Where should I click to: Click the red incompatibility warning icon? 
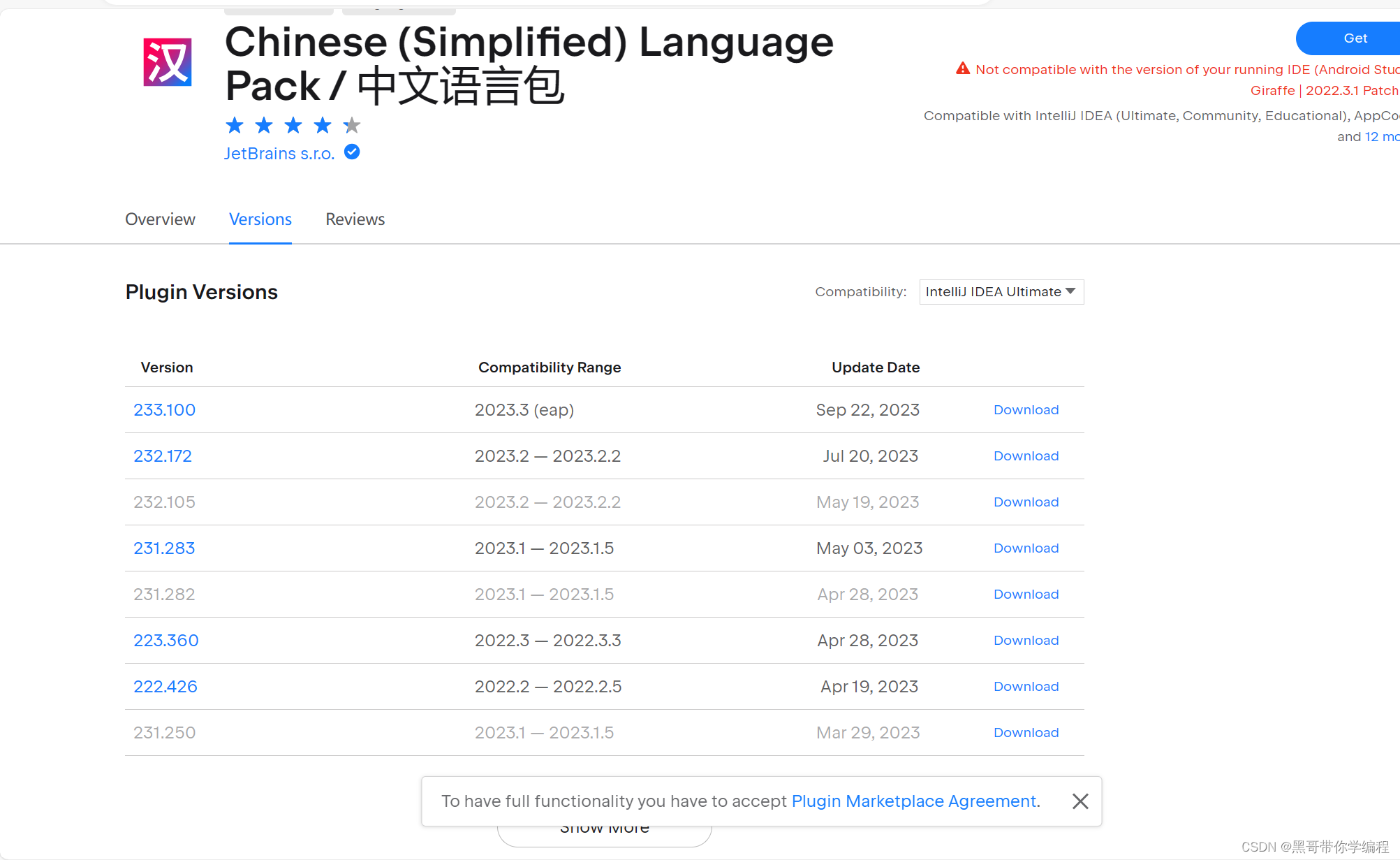point(963,68)
